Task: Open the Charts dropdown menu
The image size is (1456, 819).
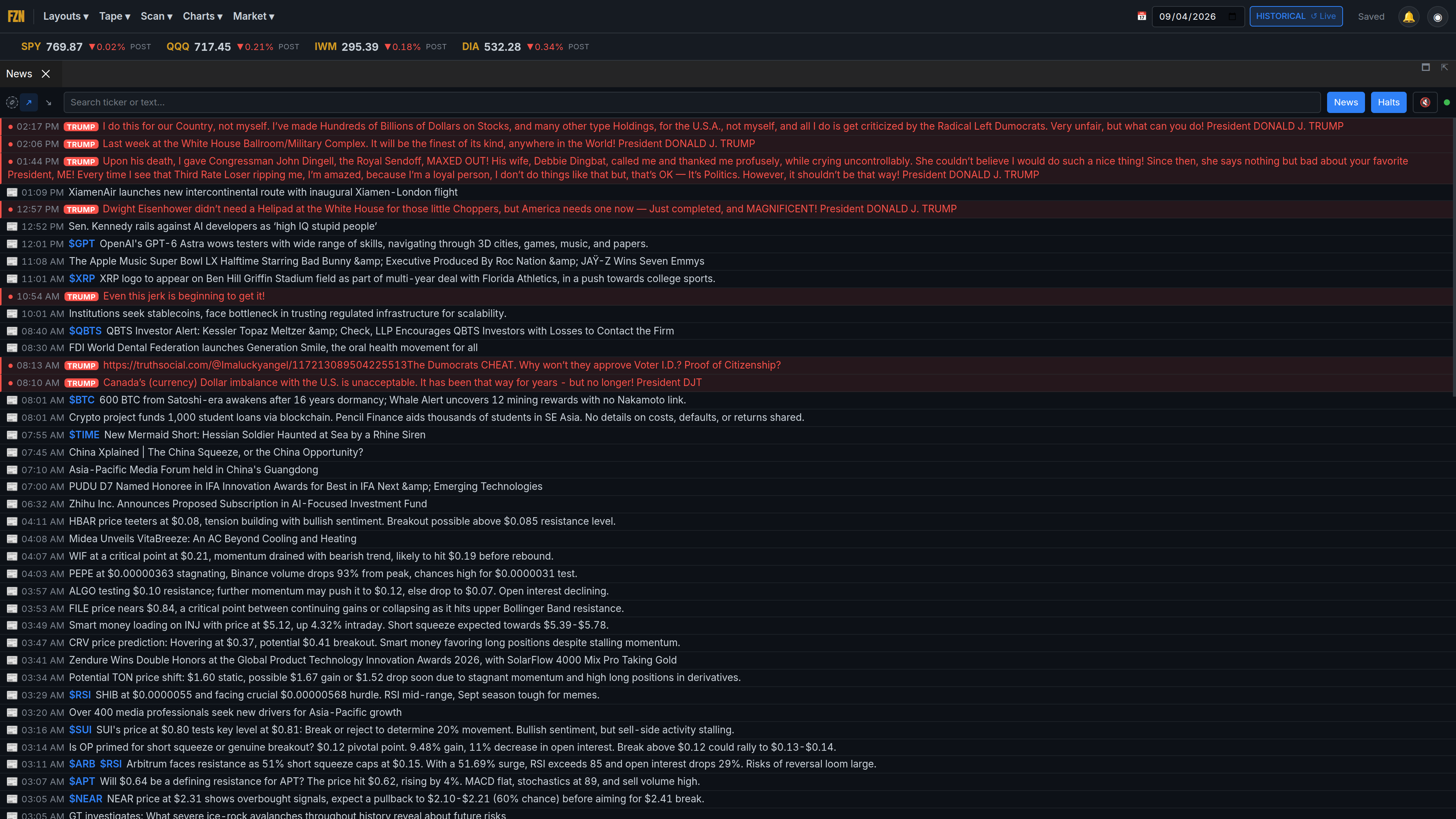Action: pos(202,16)
